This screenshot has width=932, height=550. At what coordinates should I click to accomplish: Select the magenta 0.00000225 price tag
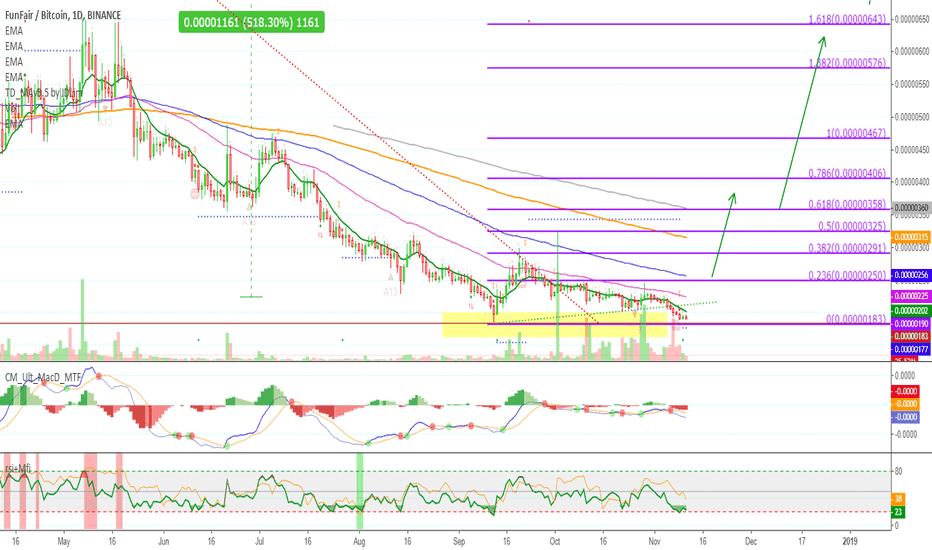tap(911, 296)
